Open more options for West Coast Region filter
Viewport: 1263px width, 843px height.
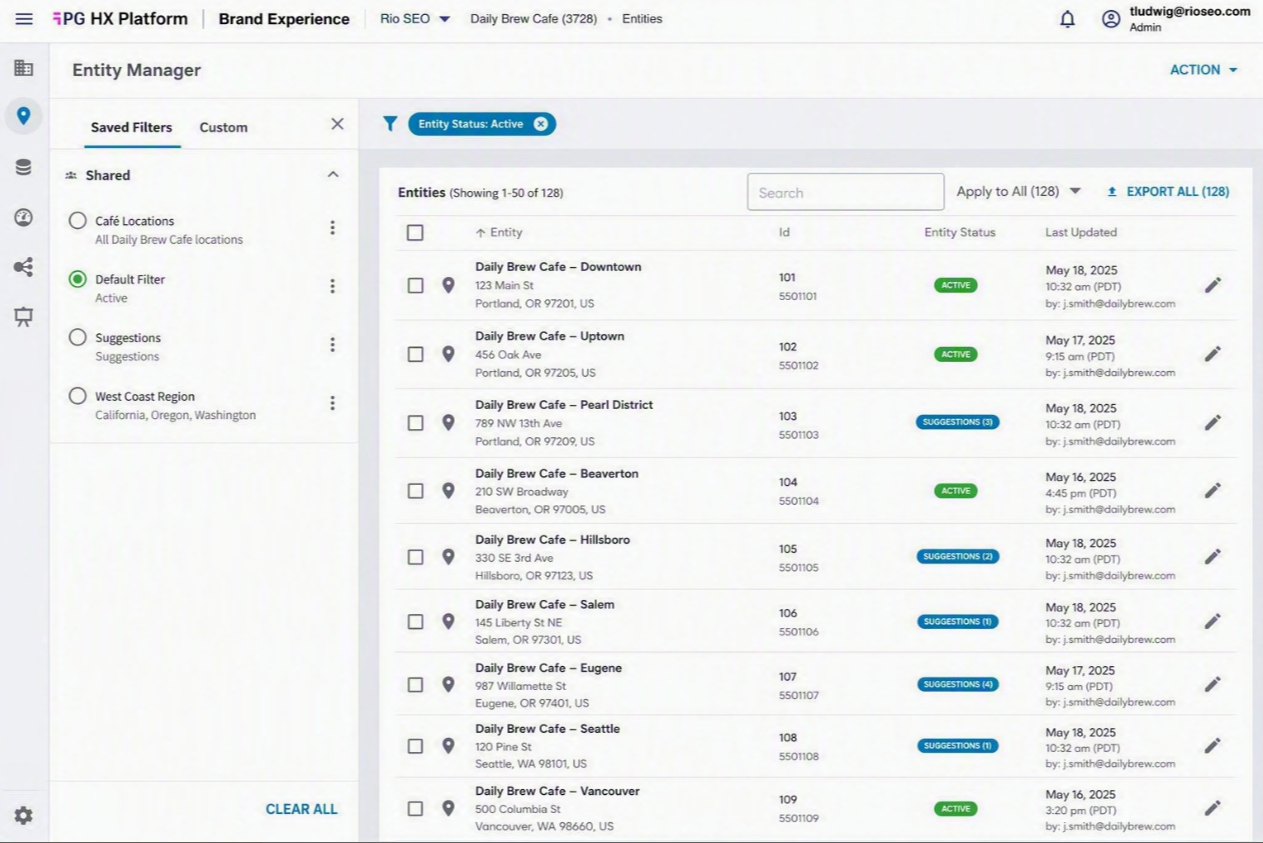(332, 403)
